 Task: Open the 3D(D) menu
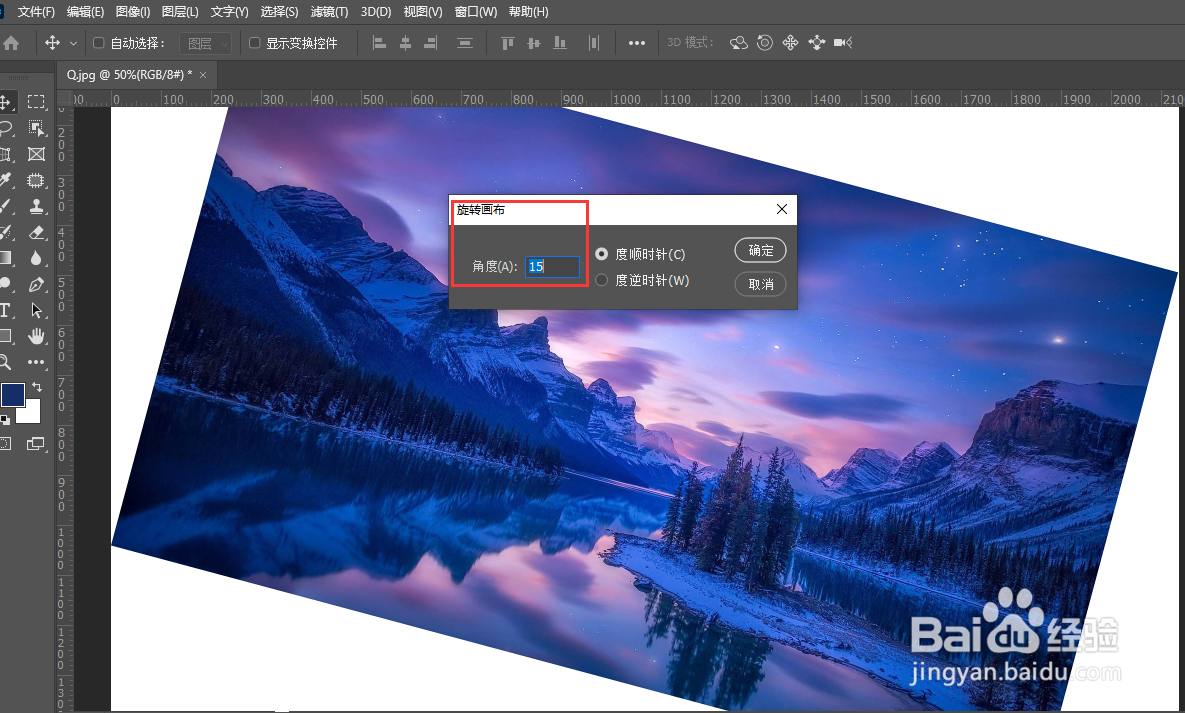coord(376,12)
